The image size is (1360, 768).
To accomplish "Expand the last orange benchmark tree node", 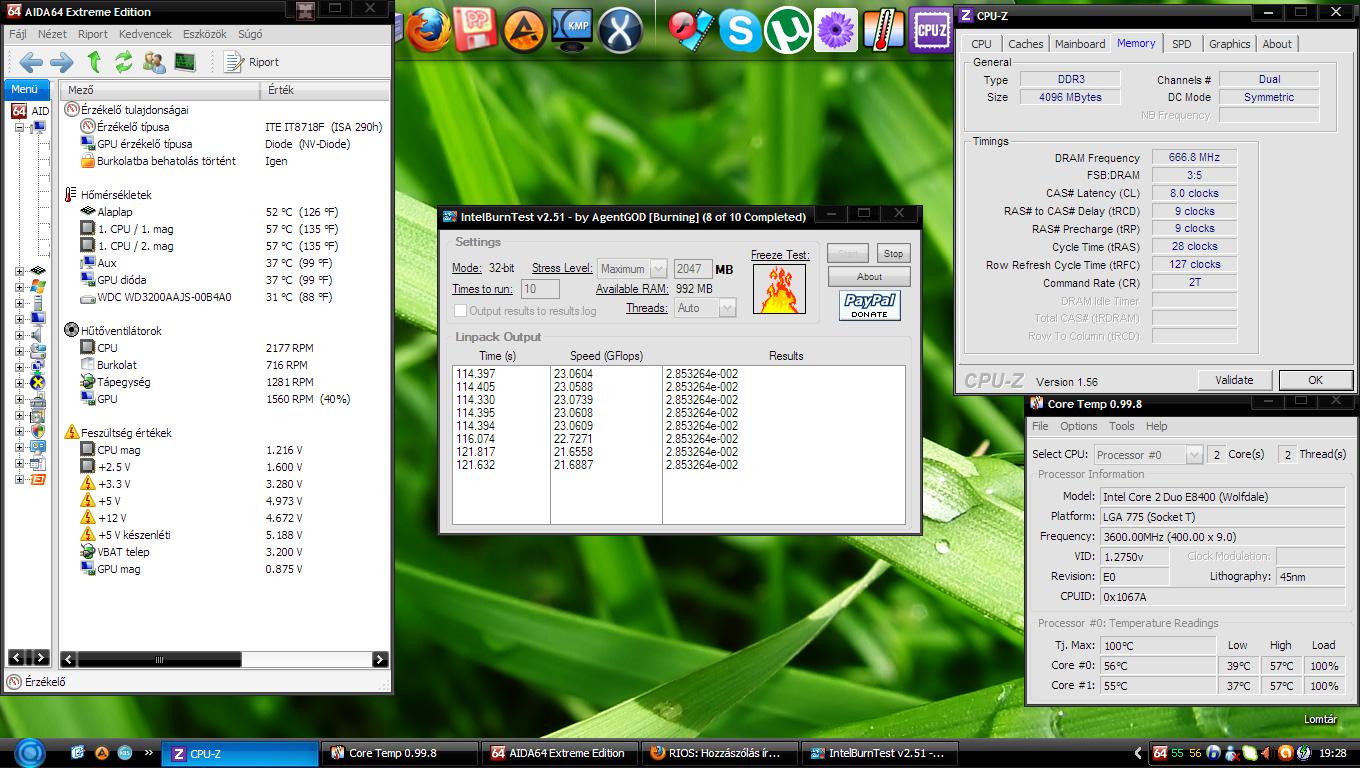I will coord(20,479).
